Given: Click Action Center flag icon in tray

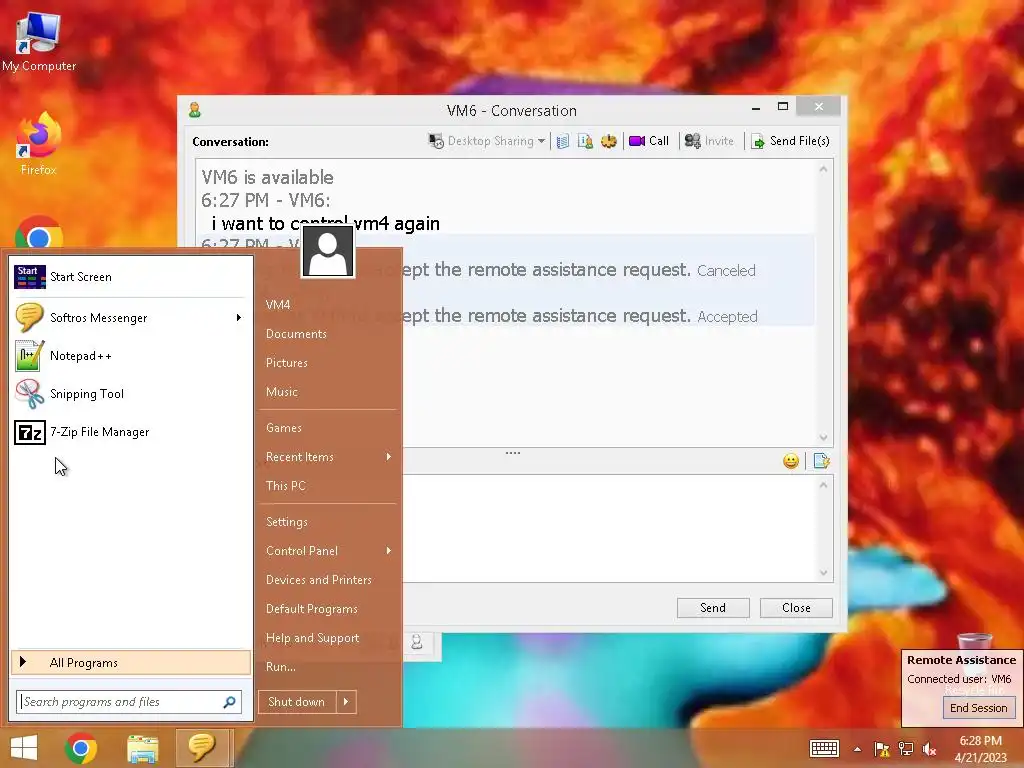Looking at the screenshot, I should coord(882,749).
